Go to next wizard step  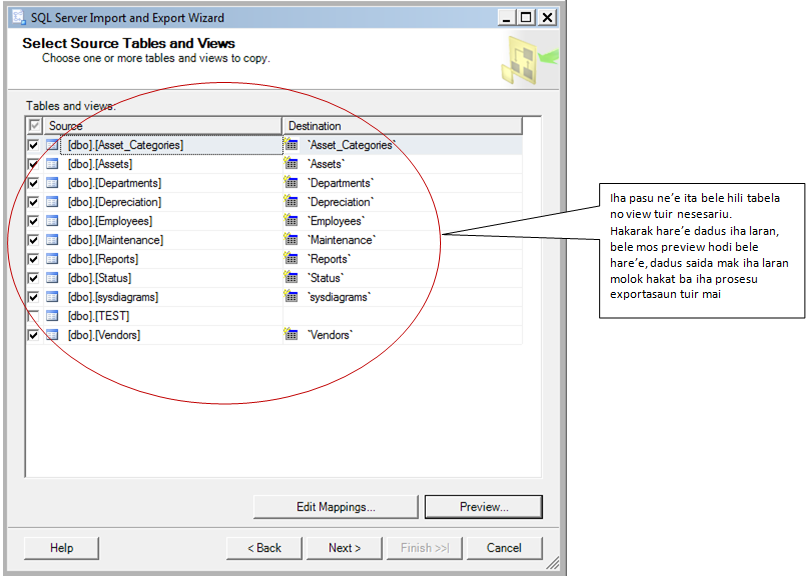point(344,548)
